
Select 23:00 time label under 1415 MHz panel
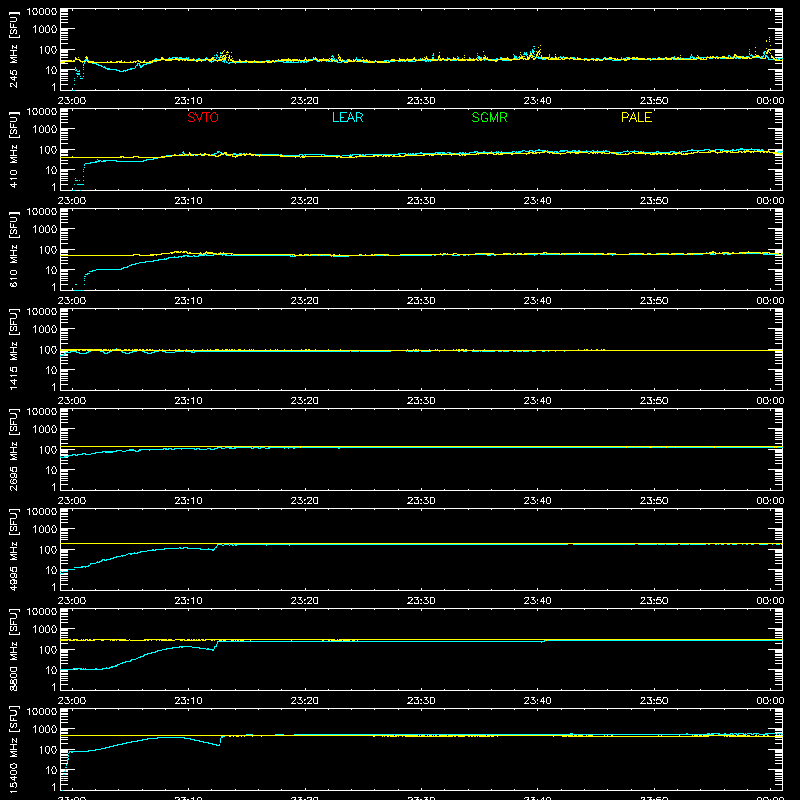[x=72, y=401]
